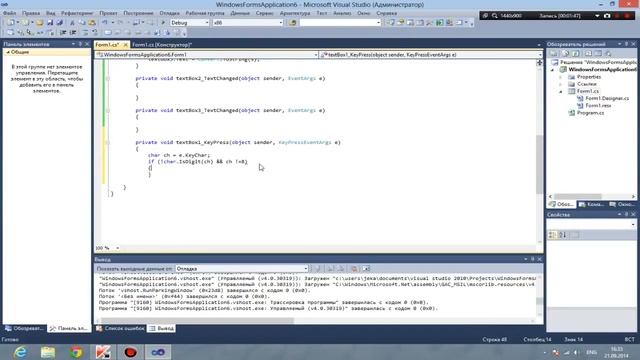Click the Copy icon in the toolbar
The height and width of the screenshot is (360, 640).
82,22
